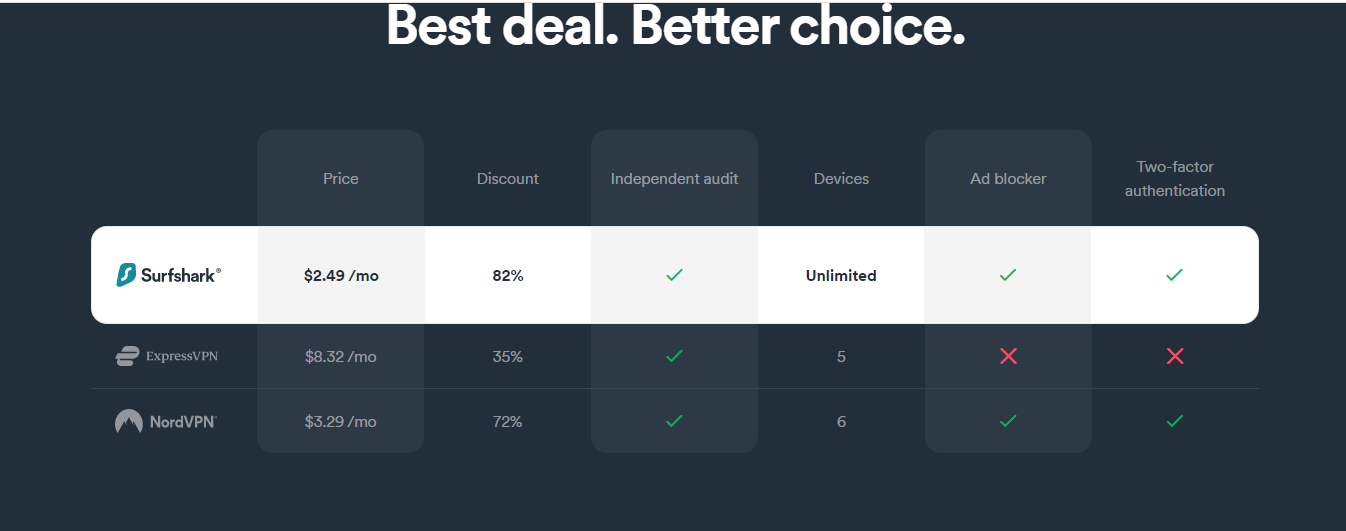
Task: Click Surfshark's Ad blocker checkmark
Action: [x=1008, y=275]
